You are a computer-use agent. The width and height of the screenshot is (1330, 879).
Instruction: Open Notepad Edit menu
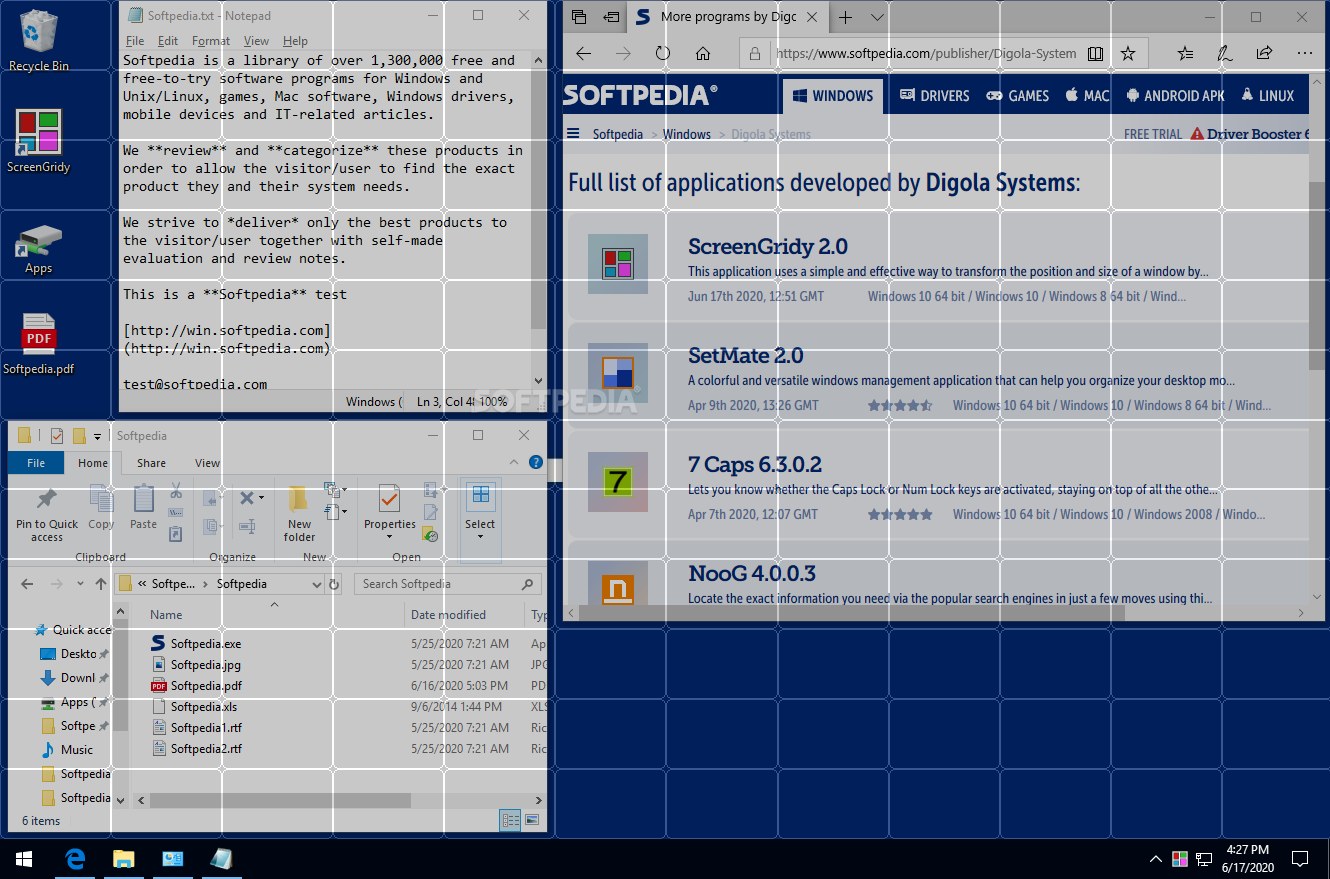point(168,41)
